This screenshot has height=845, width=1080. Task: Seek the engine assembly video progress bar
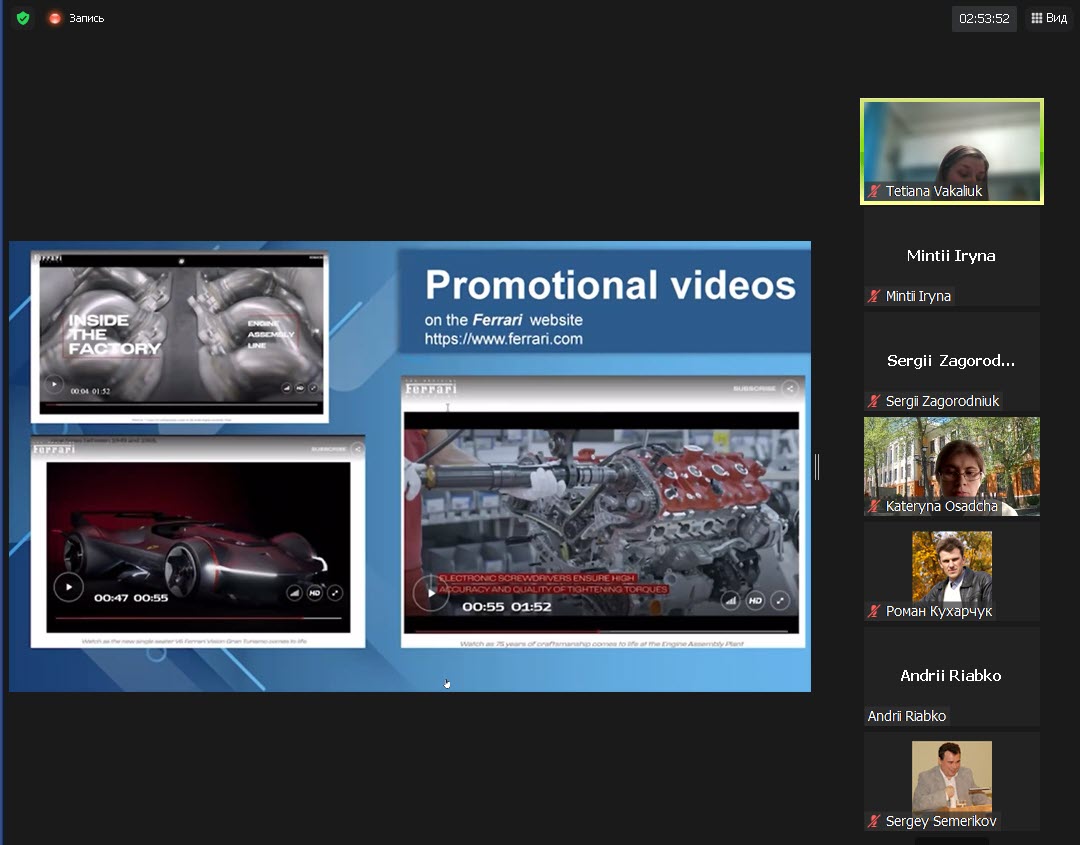[601, 630]
